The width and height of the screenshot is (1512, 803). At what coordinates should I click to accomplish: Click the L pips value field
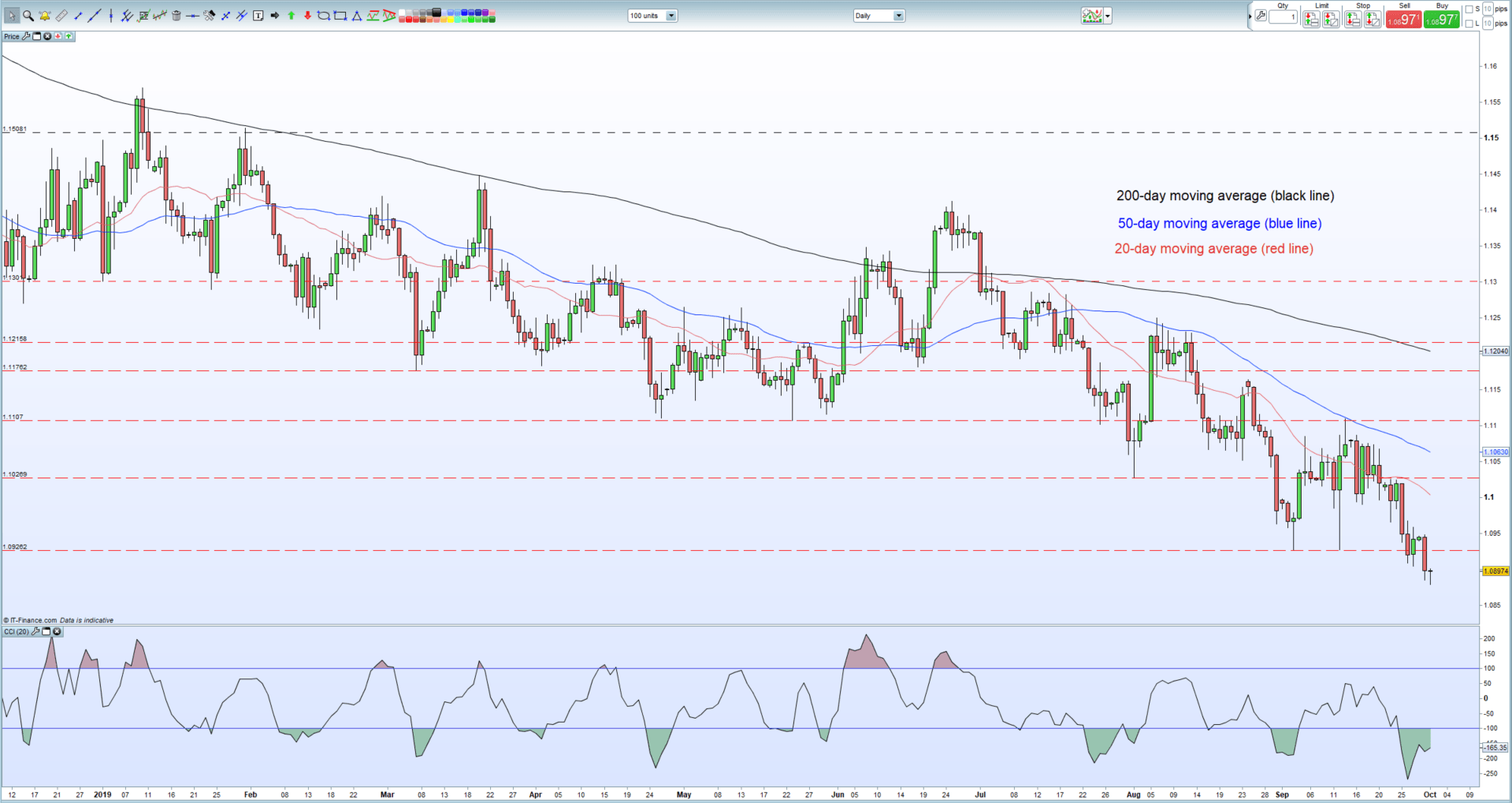coord(1488,24)
